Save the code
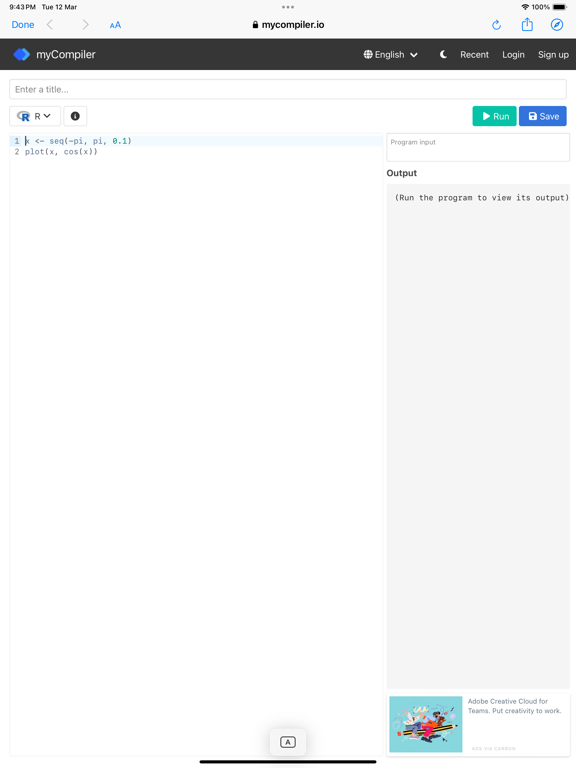Image resolution: width=576 pixels, height=768 pixels. [543, 116]
